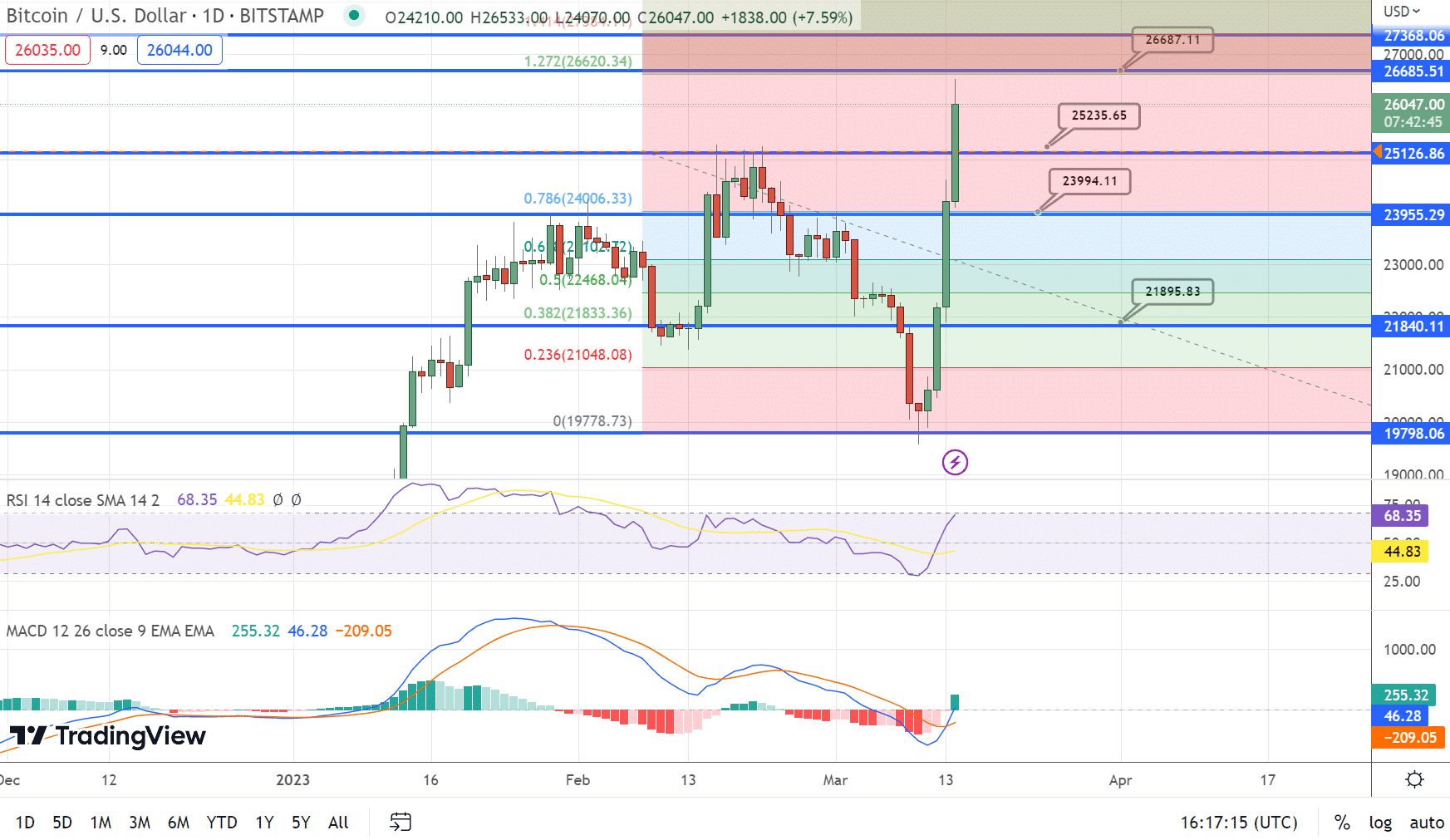The image size is (1450, 840).
Task: Click the purple lightning event marker
Action: point(955,462)
